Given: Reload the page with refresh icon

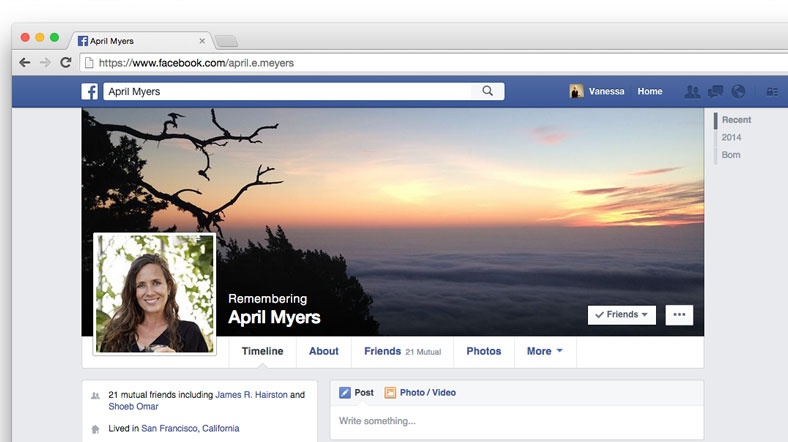Looking at the screenshot, I should tap(65, 63).
